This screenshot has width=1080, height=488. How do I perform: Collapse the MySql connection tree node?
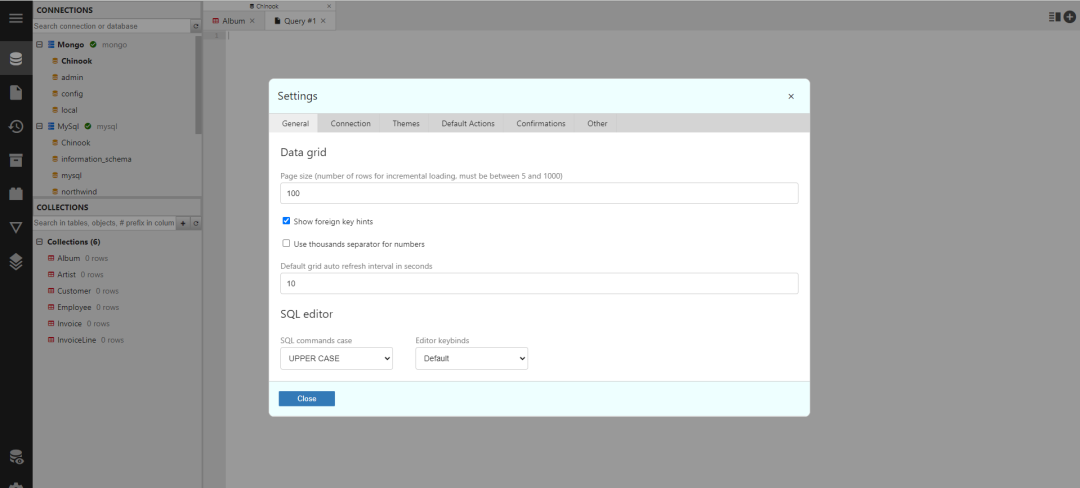tap(39, 127)
